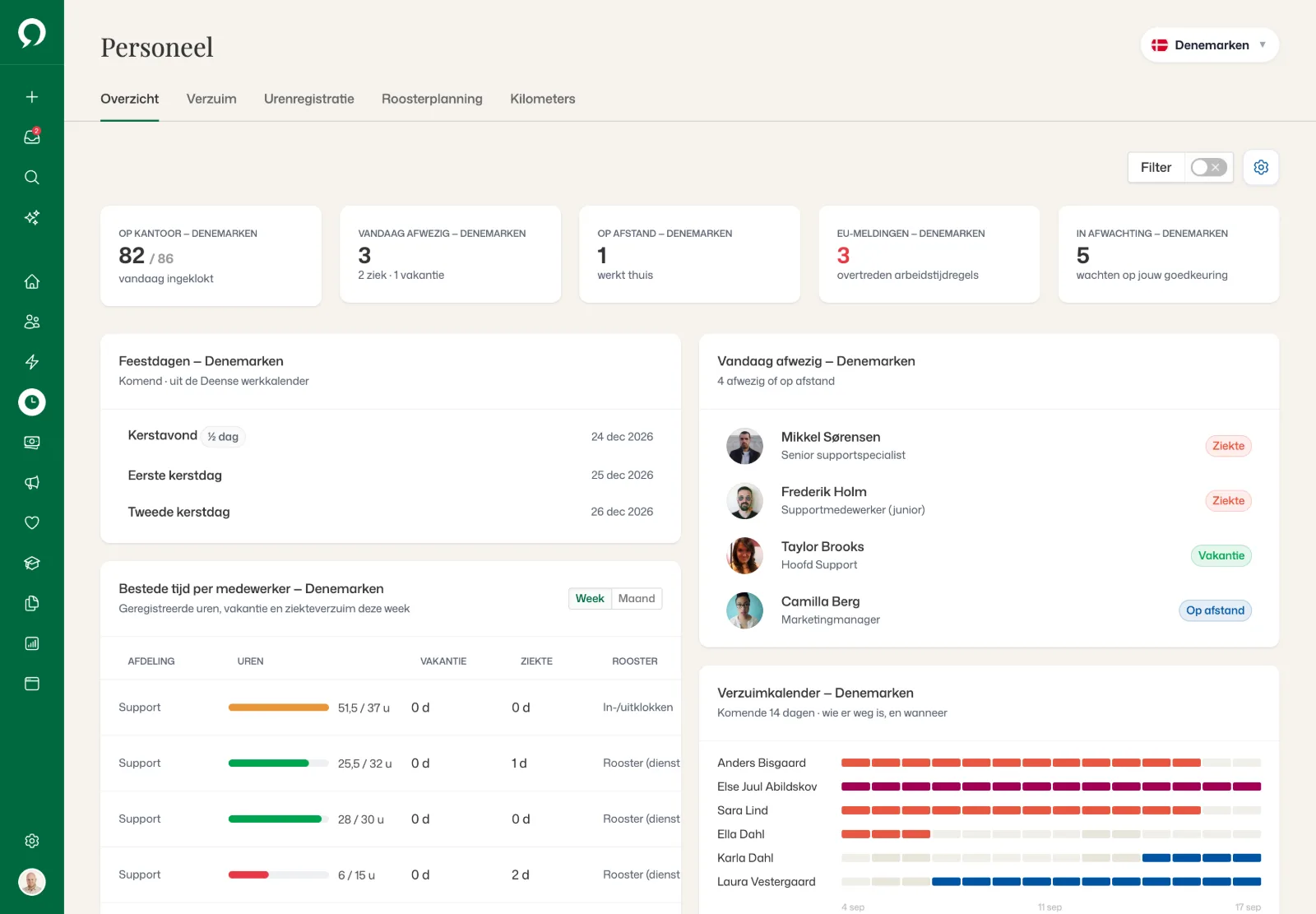Viewport: 1316px width, 914px height.
Task: Open the Urenregistratie tab
Action: click(x=309, y=99)
